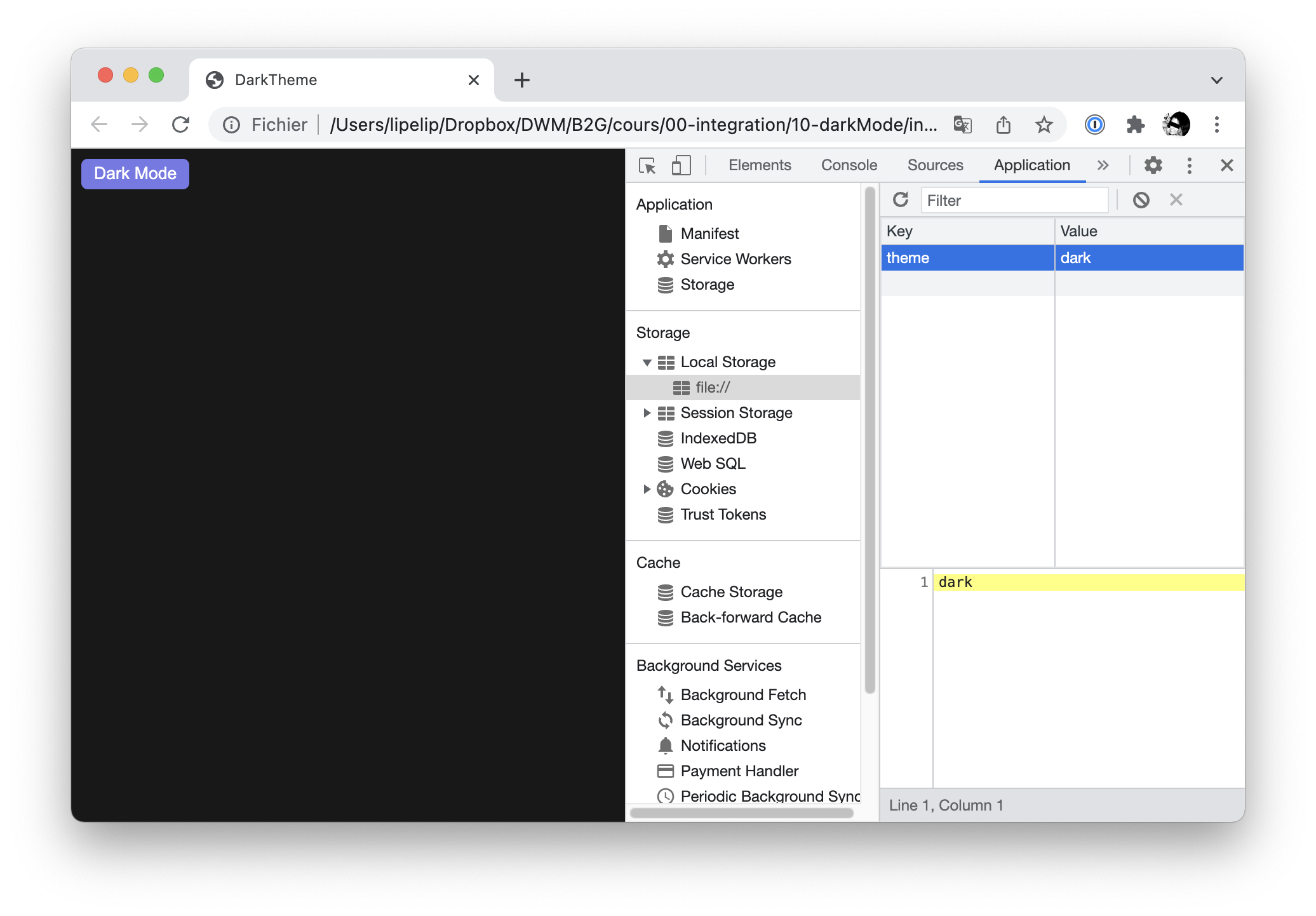Sort by Key column header
Screen dimensions: 1316x916
[x=967, y=231]
